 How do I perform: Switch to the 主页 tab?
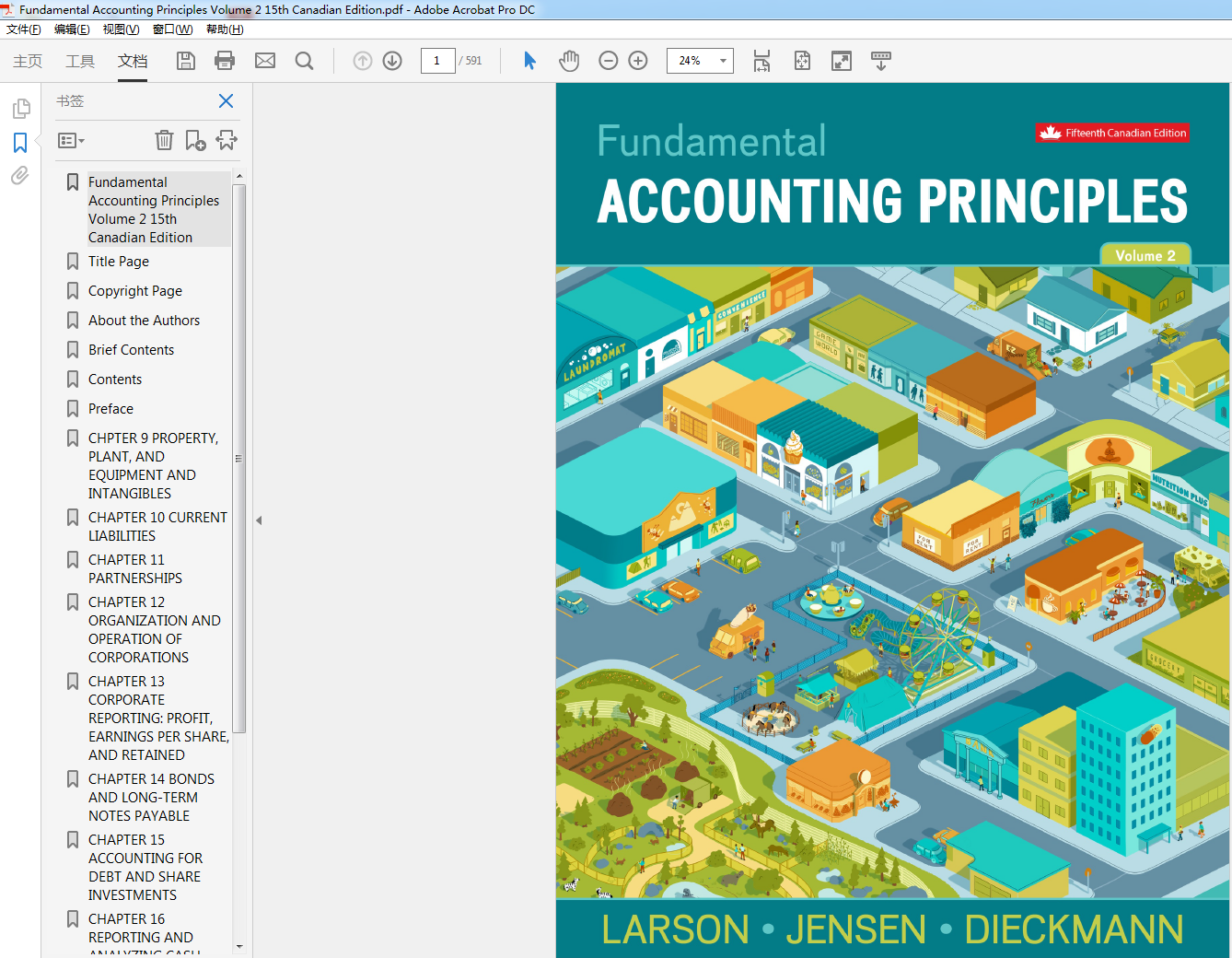(28, 61)
